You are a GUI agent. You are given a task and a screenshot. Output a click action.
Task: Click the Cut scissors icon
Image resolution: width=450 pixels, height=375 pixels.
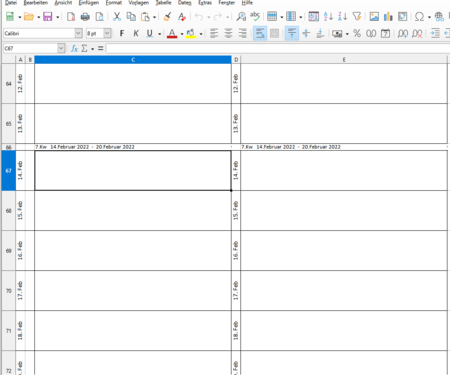point(117,16)
